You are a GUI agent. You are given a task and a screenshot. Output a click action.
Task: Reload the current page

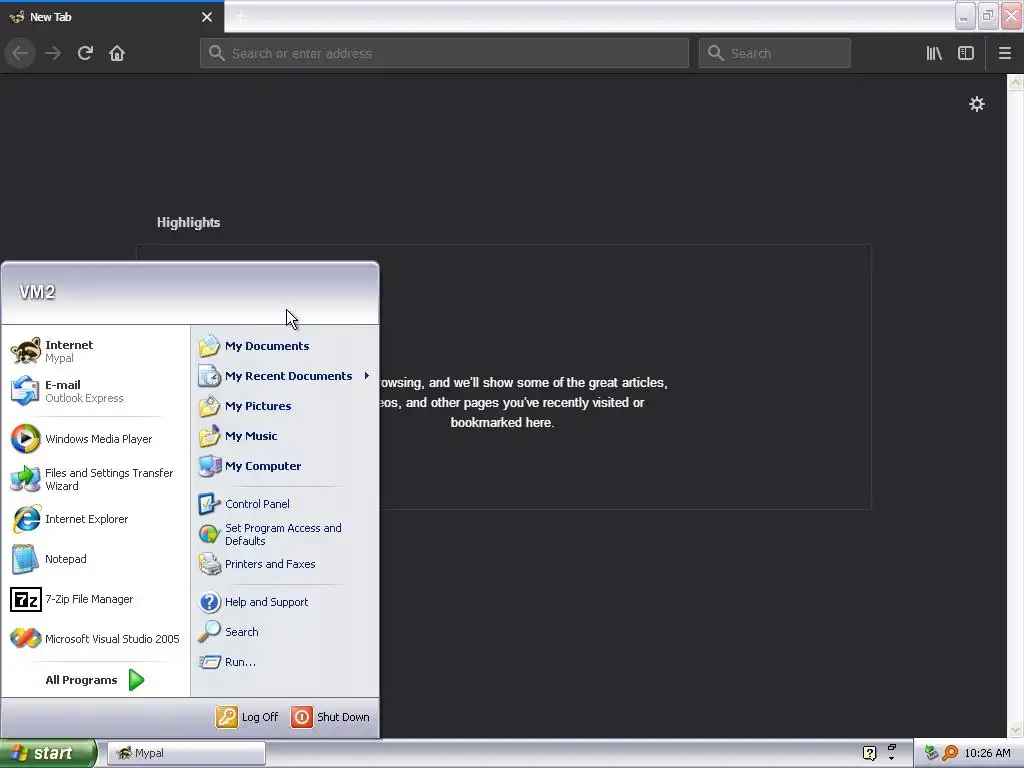[85, 53]
